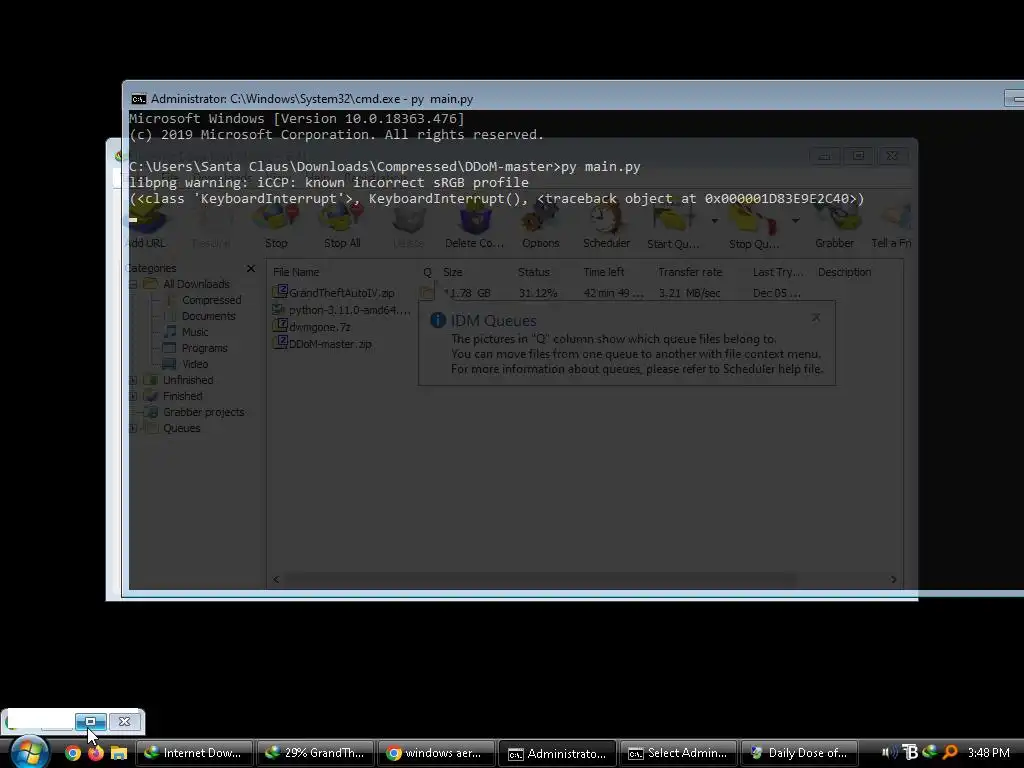This screenshot has width=1024, height=768.
Task: Switch to Internet Dow... taskbar button
Action: (194, 753)
